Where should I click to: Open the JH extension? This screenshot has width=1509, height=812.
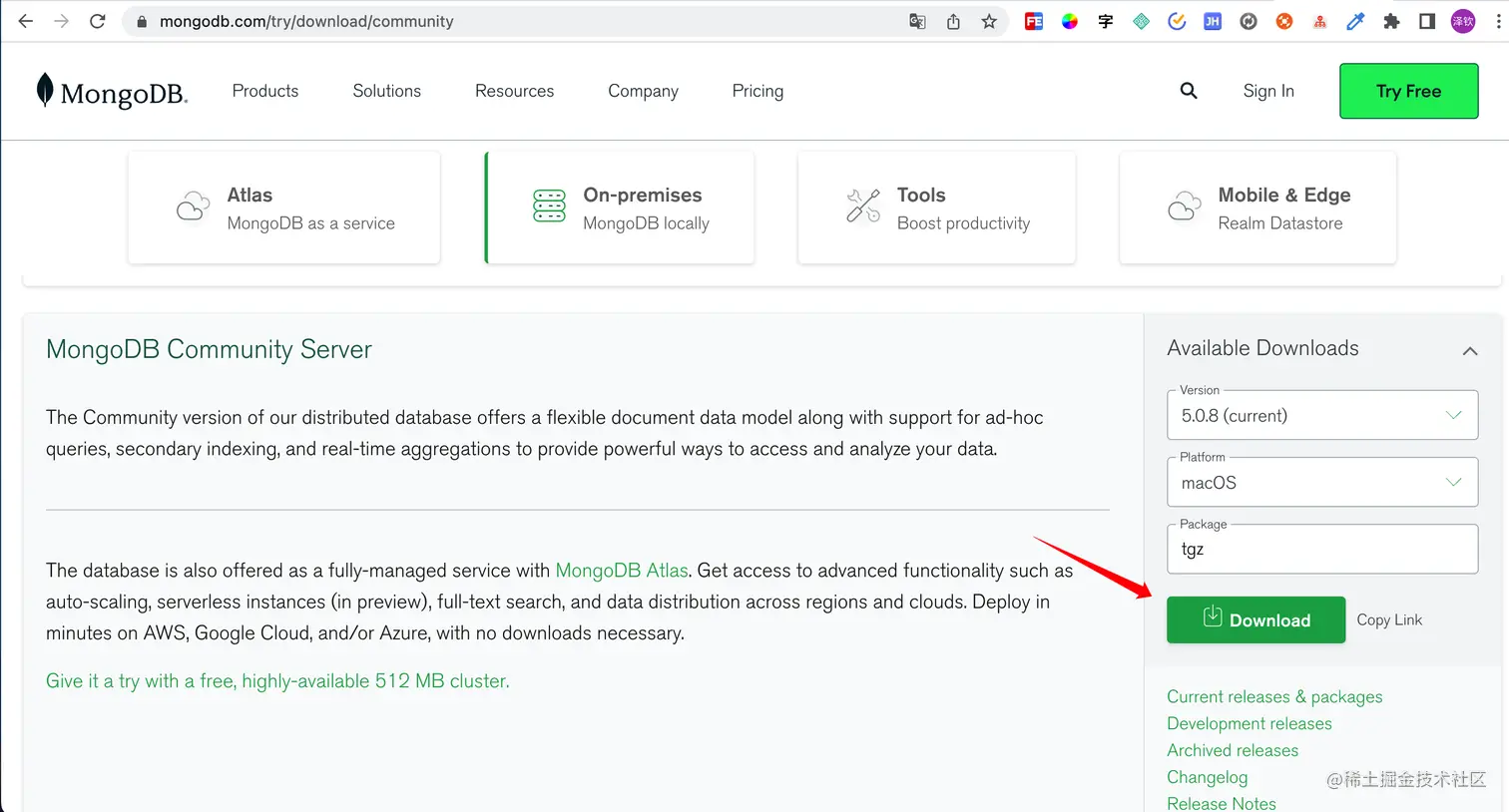click(x=1213, y=21)
